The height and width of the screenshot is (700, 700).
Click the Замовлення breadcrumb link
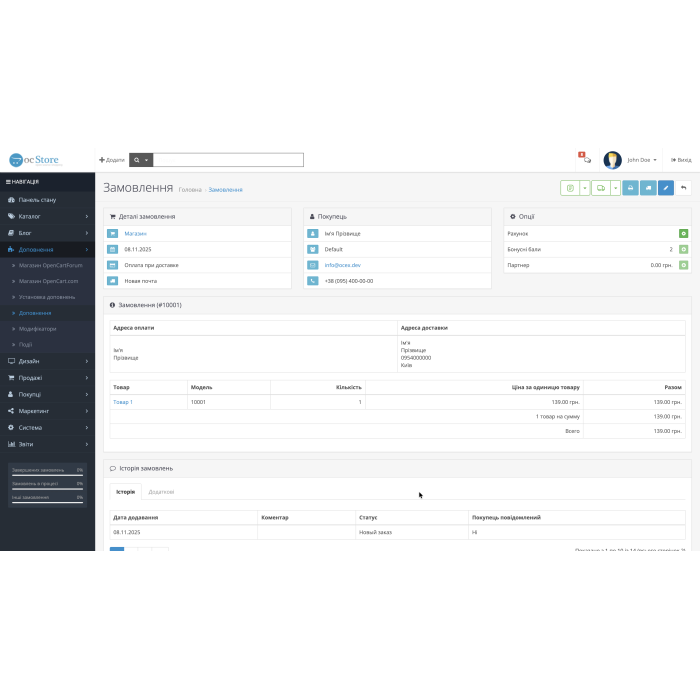(225, 190)
